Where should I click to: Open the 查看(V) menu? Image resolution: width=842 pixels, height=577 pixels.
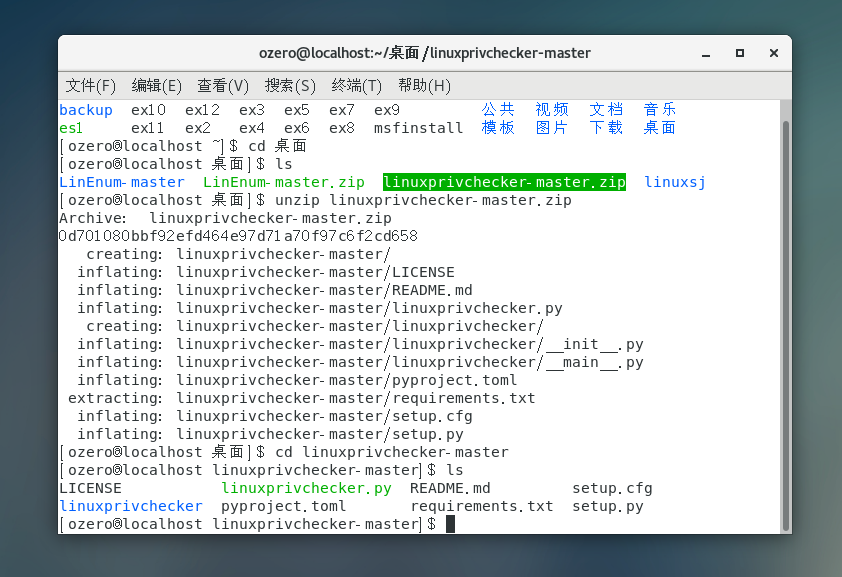click(223, 85)
